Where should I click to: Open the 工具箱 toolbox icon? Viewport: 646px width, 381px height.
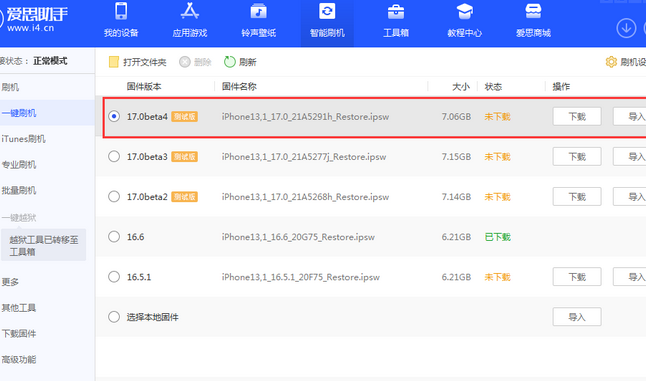(396, 12)
